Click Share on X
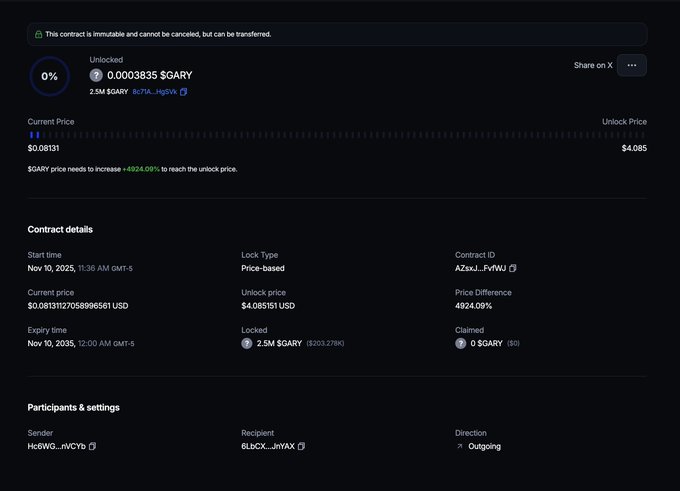The width and height of the screenshot is (680, 491). pos(593,65)
